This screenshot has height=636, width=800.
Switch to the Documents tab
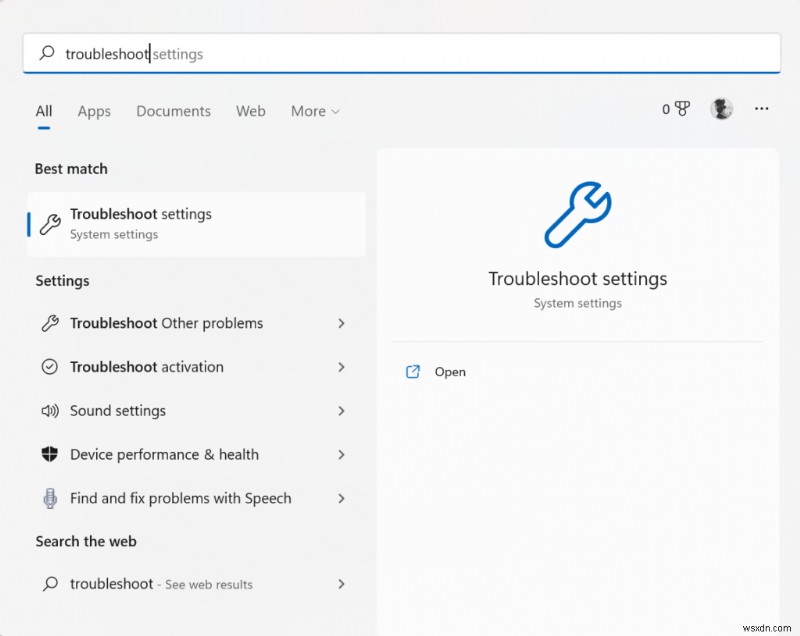(x=173, y=111)
